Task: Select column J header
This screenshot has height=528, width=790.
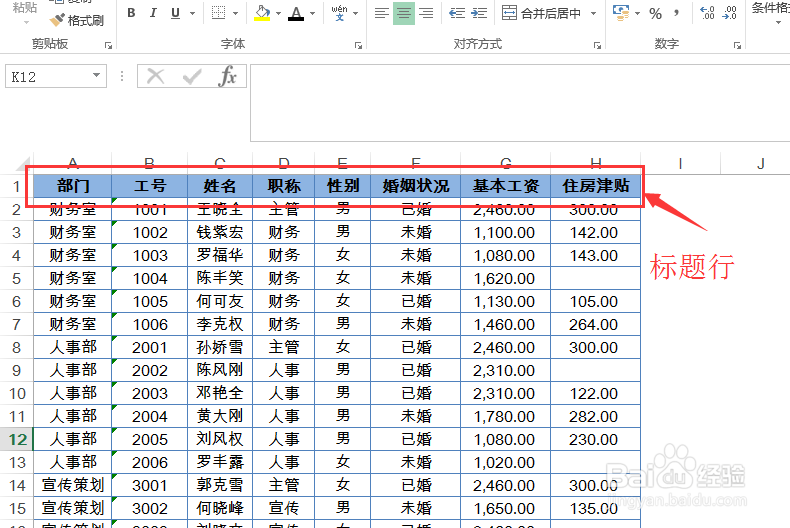Action: [x=760, y=163]
